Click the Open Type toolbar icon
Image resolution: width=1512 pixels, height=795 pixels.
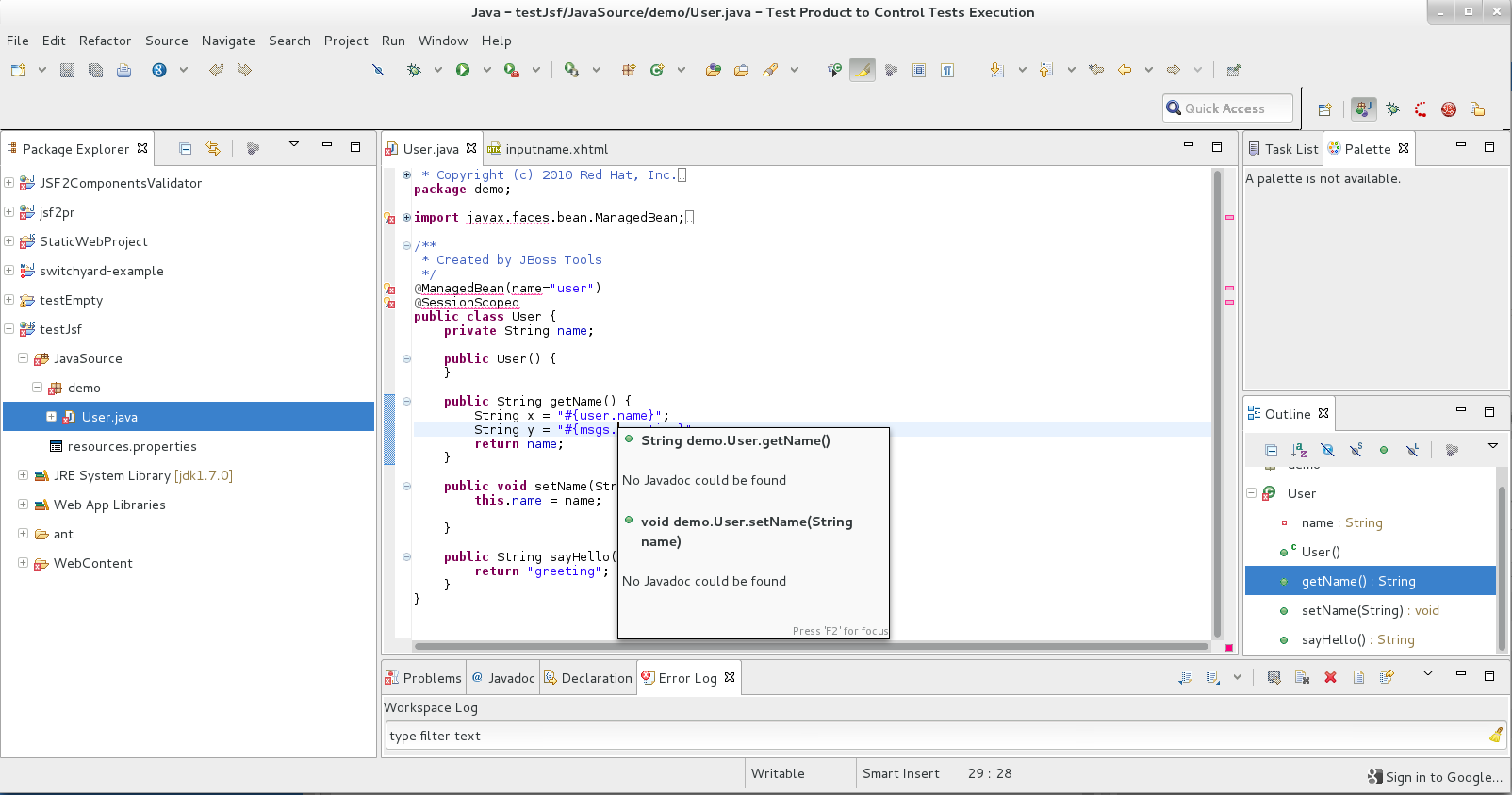(714, 70)
